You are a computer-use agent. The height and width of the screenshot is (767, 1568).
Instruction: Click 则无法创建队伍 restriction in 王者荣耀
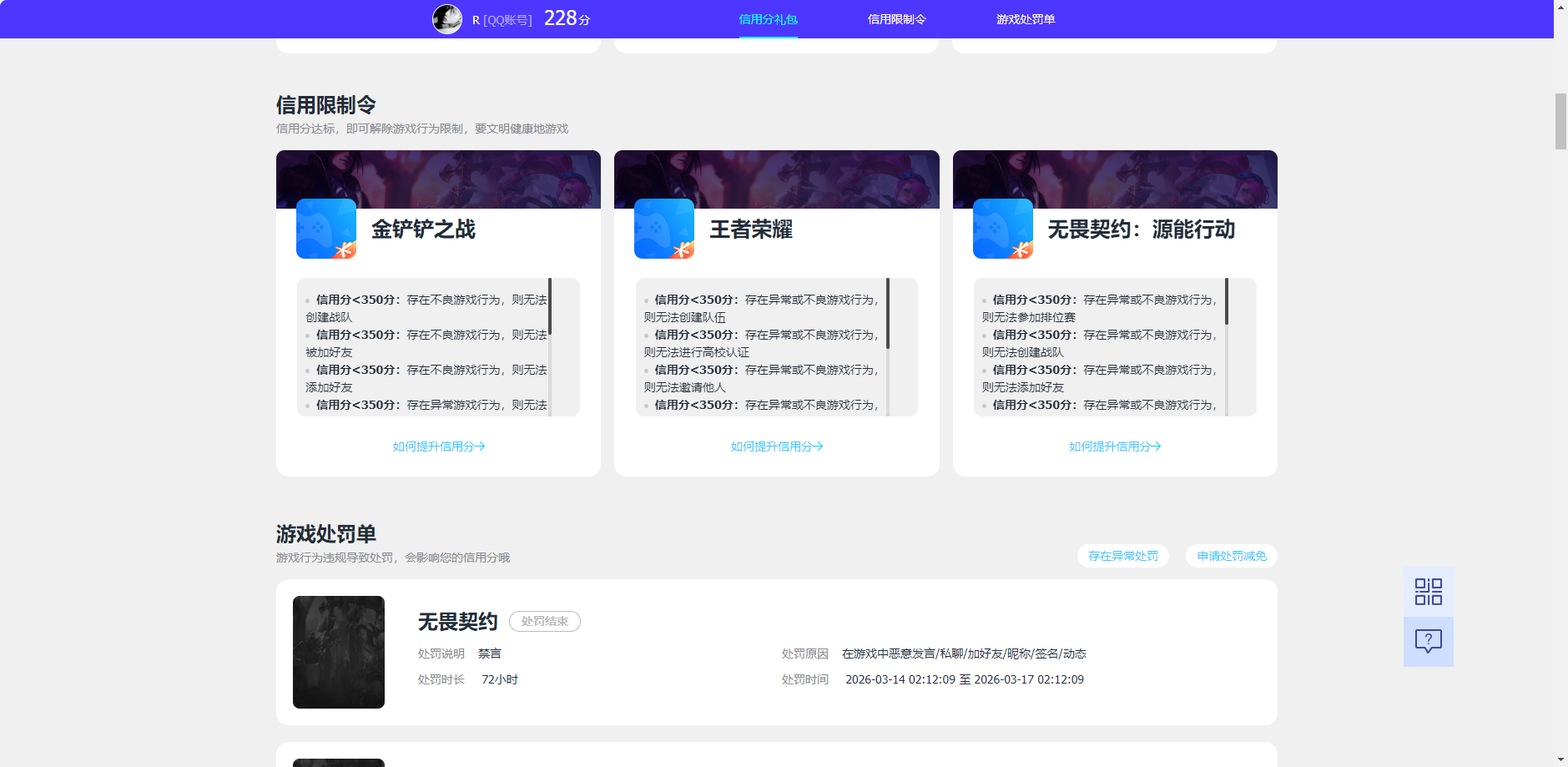point(685,317)
